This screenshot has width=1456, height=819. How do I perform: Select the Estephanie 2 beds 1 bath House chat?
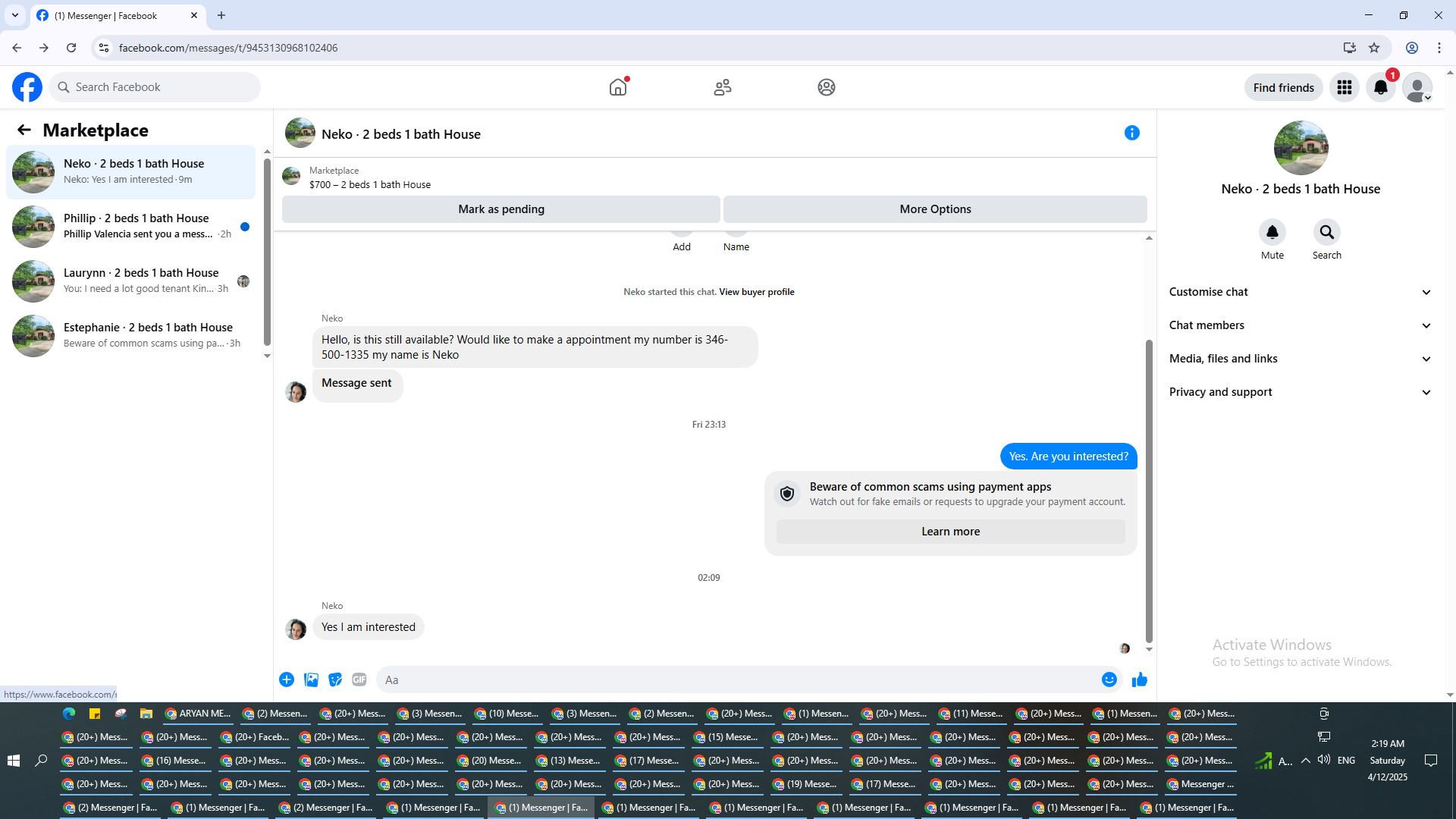[x=130, y=336]
